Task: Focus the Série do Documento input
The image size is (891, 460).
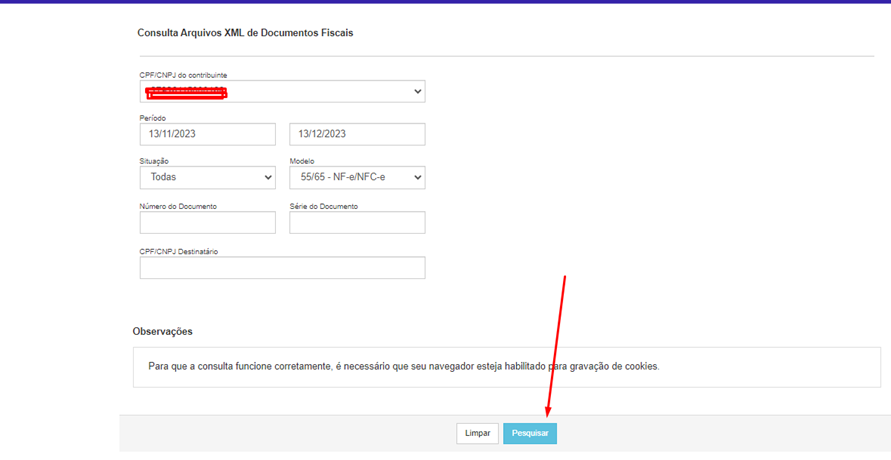Action: 357,222
